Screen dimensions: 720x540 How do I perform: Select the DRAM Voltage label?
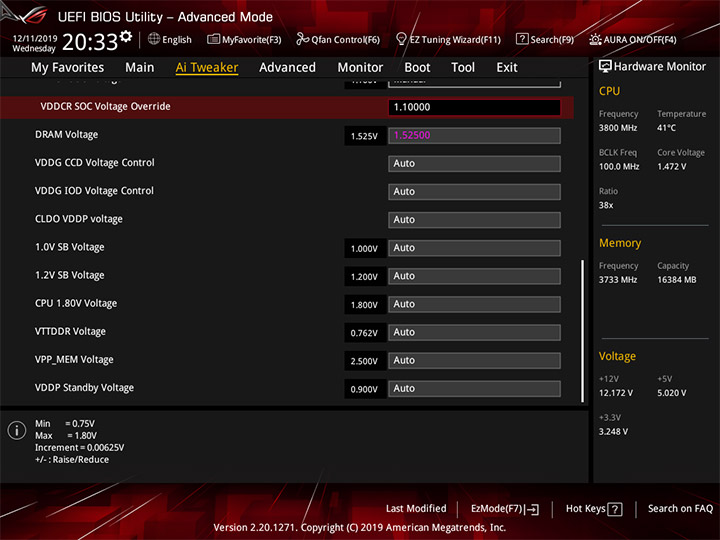click(66, 135)
